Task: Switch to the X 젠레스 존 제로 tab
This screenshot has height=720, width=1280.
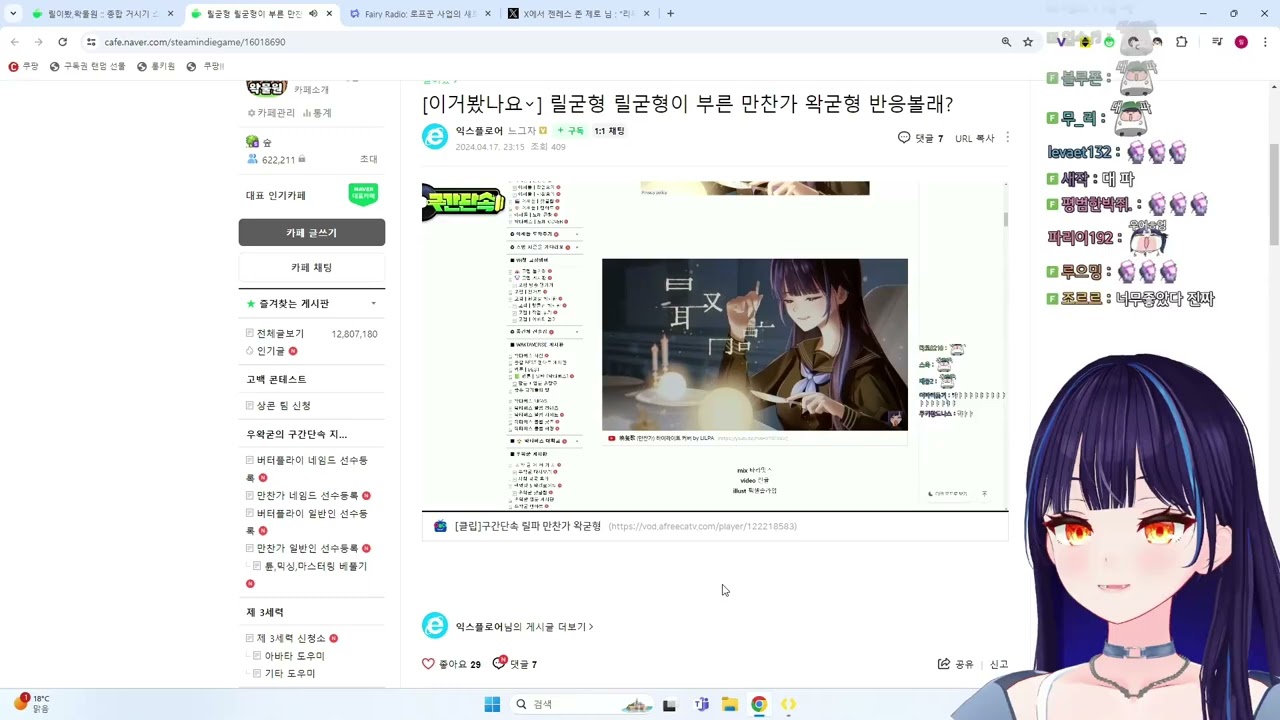Action: (578, 14)
